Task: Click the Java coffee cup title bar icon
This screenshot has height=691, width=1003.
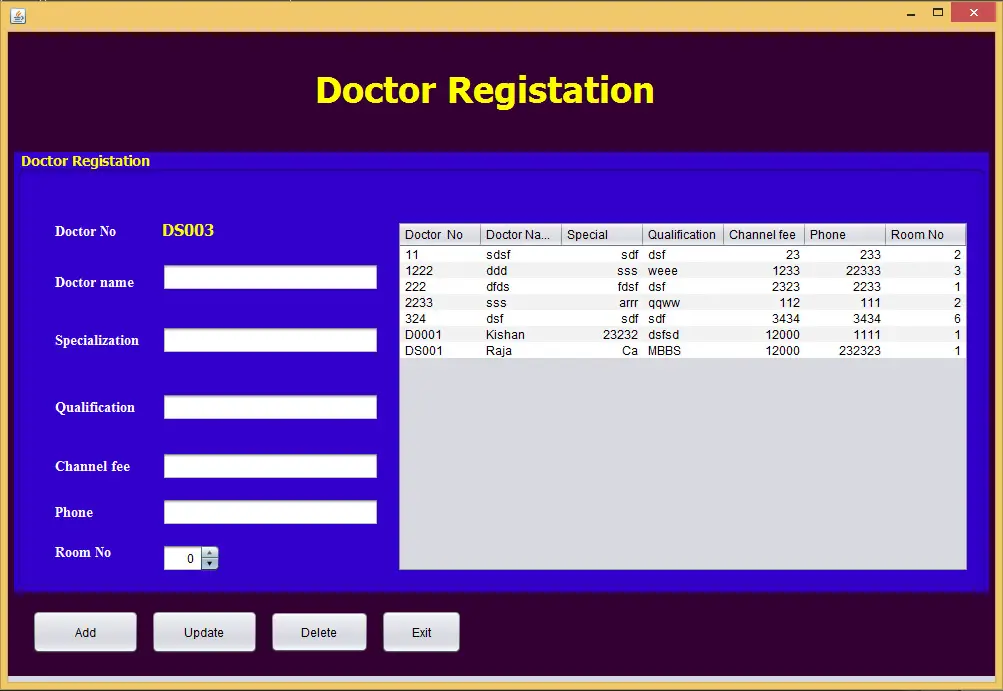Action: pyautogui.click(x=17, y=16)
